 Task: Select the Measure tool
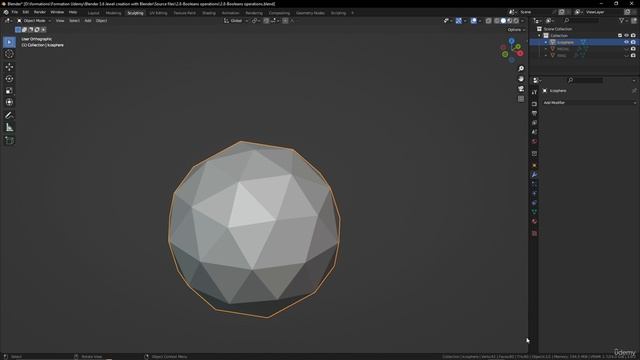[x=9, y=127]
